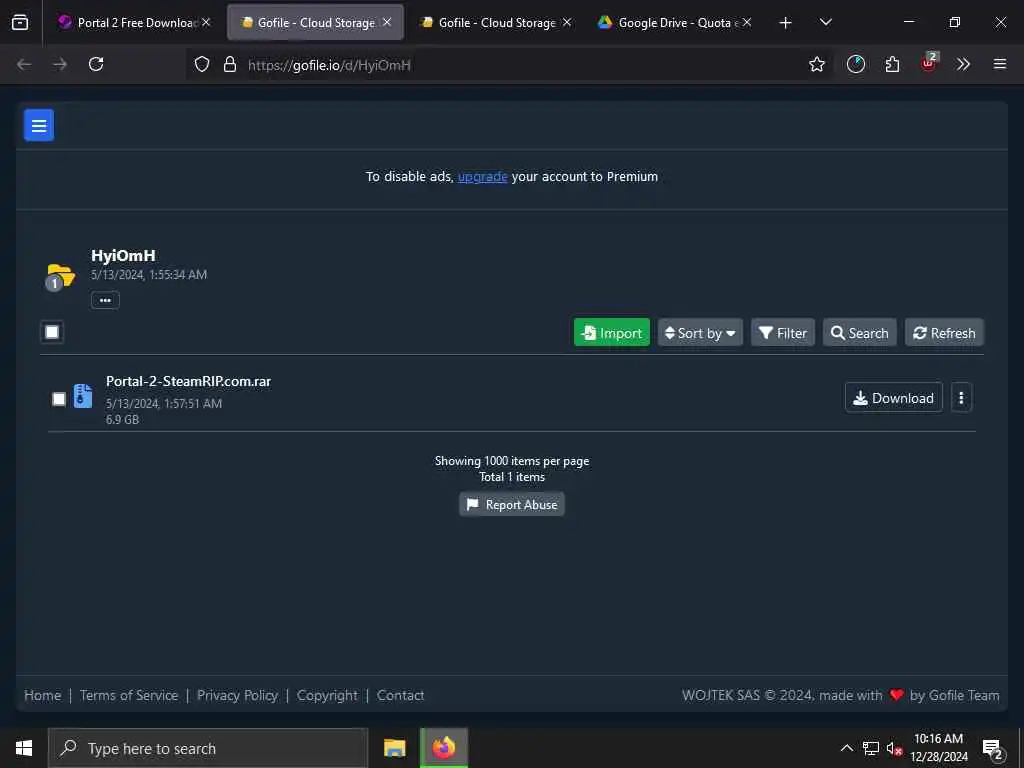Open the network icon in system tray
Viewport: 1024px width, 768px height.
(871, 748)
